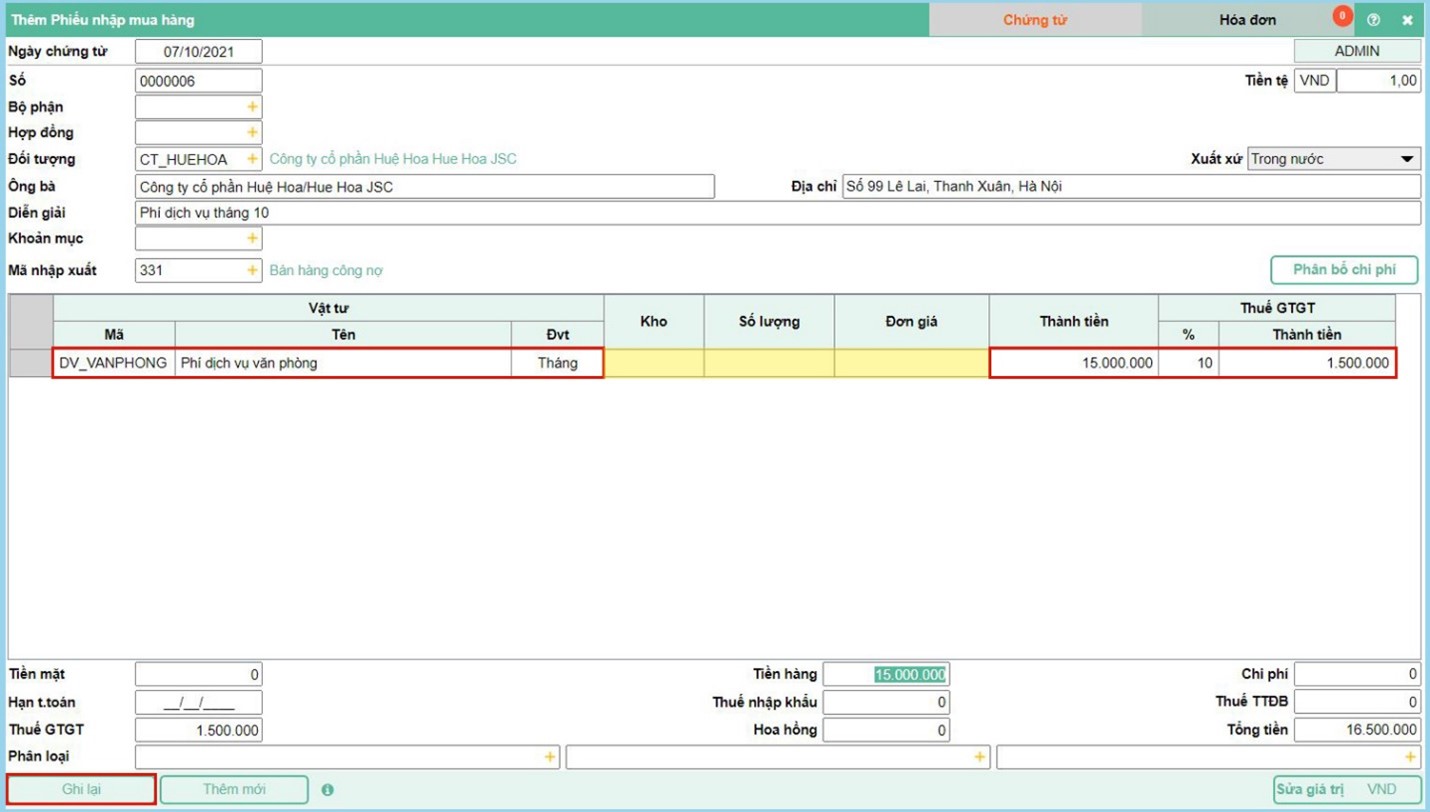
Task: Open lookup plus icon for Mã nhập xuất
Action: point(252,270)
